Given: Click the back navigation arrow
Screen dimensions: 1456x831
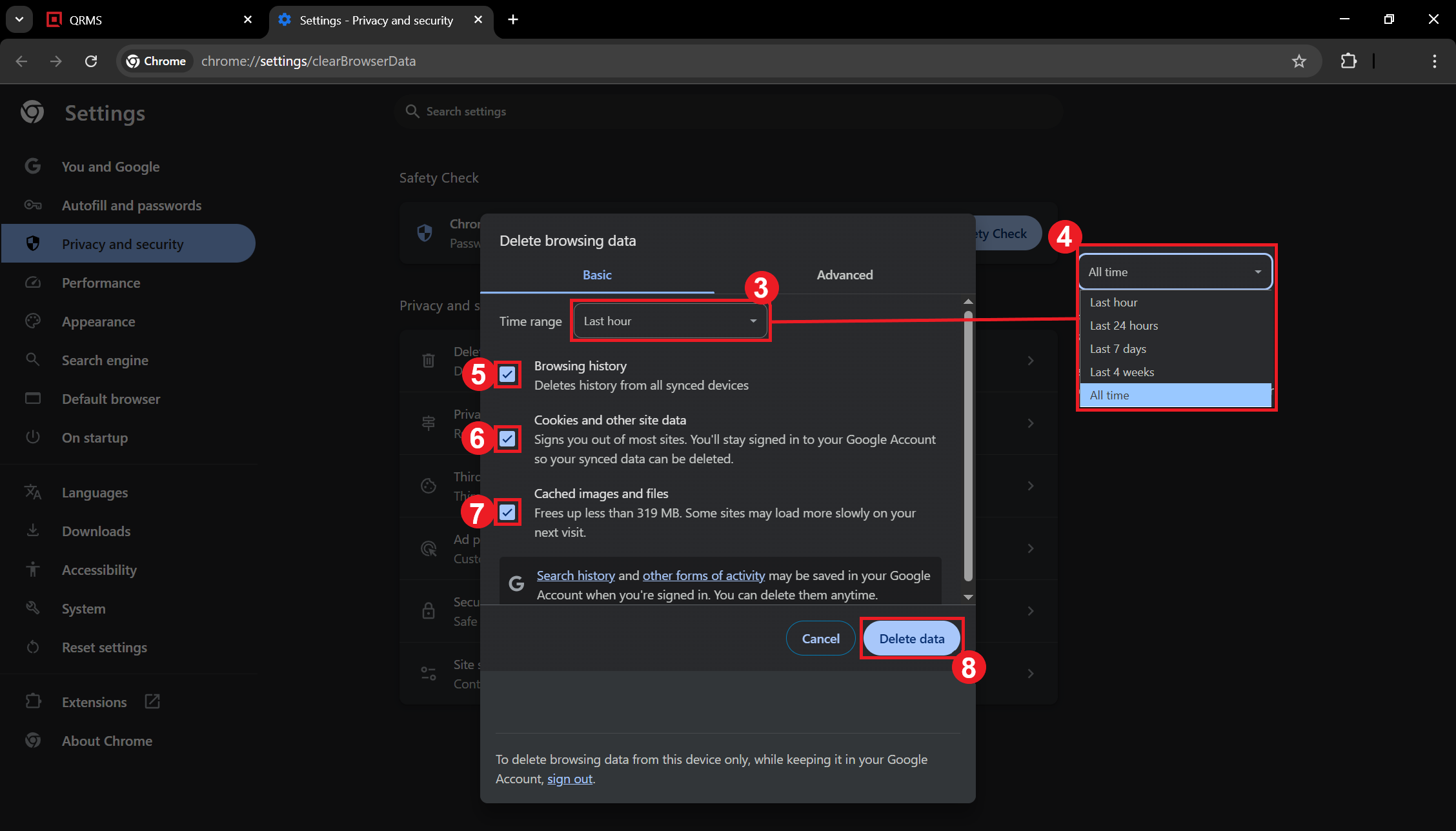Looking at the screenshot, I should point(22,61).
